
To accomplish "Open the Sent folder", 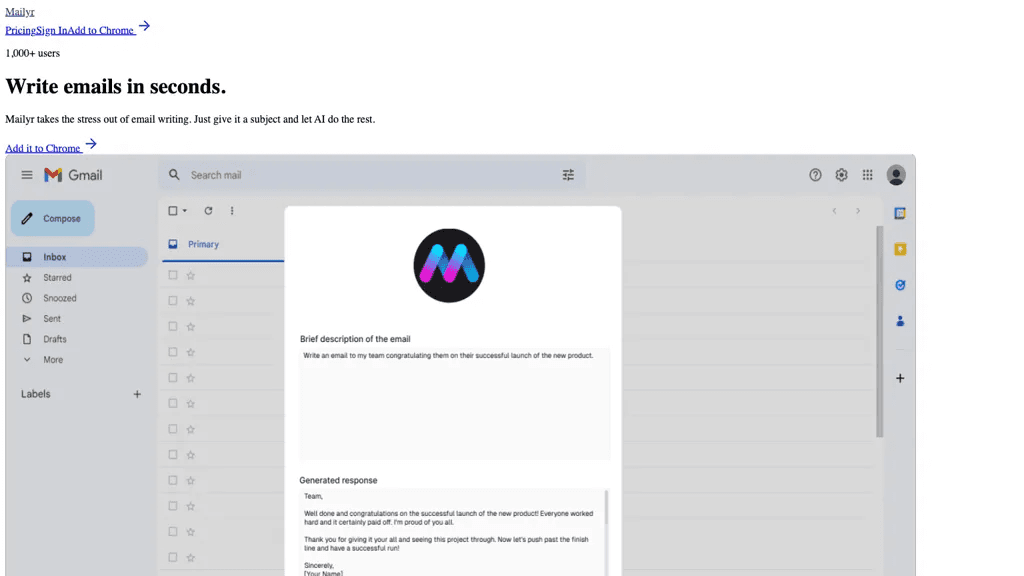I will [52, 319].
